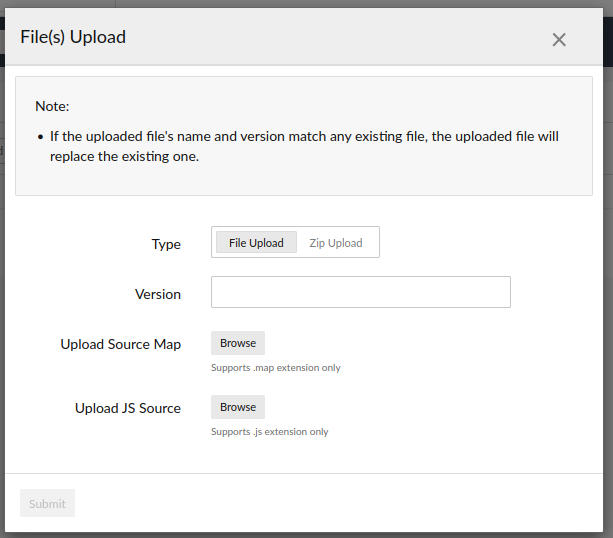Click the Upload Source Map label
Viewport: 613px width, 538px height.
click(120, 344)
